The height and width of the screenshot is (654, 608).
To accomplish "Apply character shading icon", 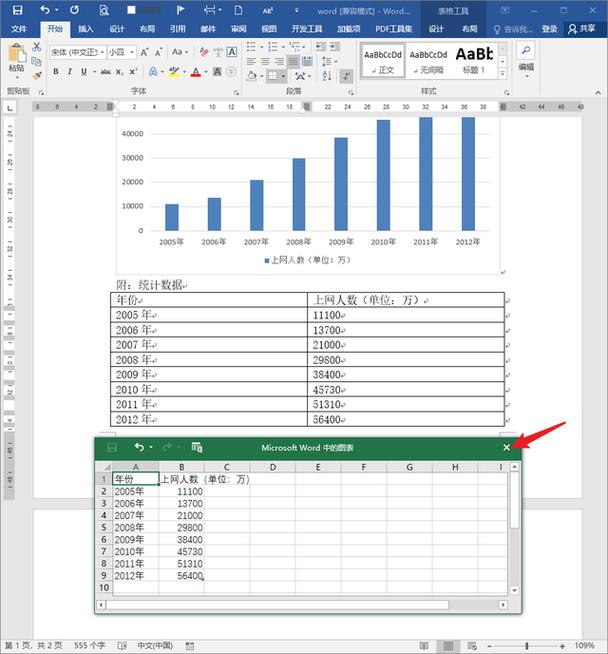I will (x=217, y=72).
